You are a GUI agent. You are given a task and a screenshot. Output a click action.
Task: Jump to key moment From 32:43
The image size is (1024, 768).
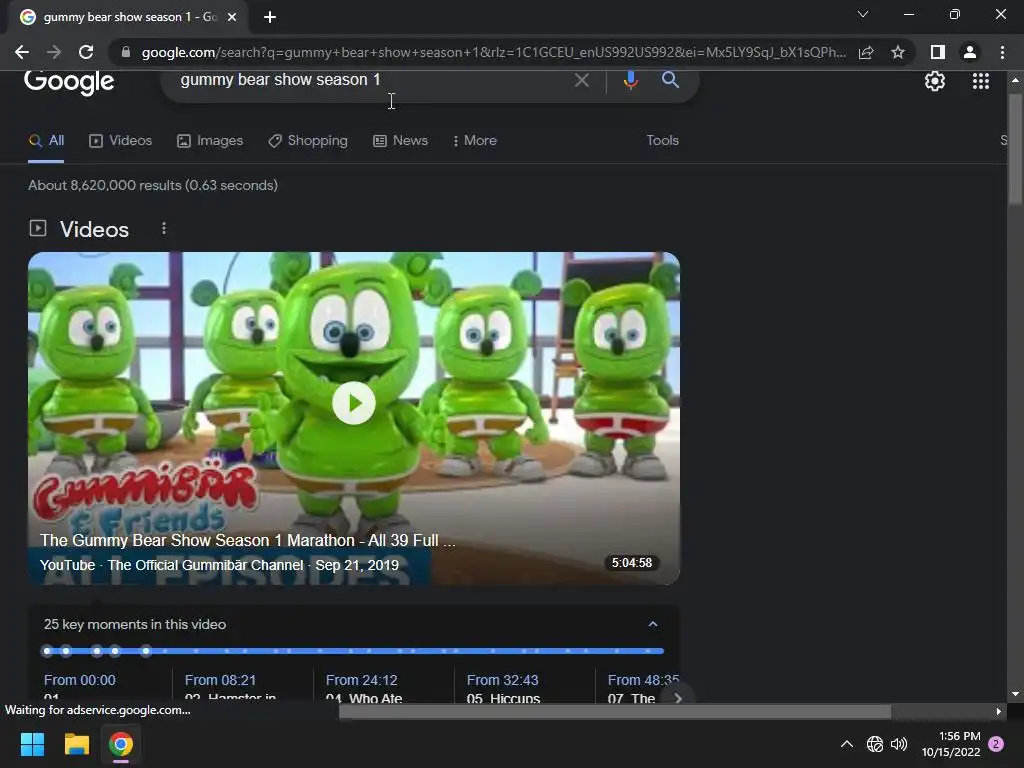pos(502,680)
